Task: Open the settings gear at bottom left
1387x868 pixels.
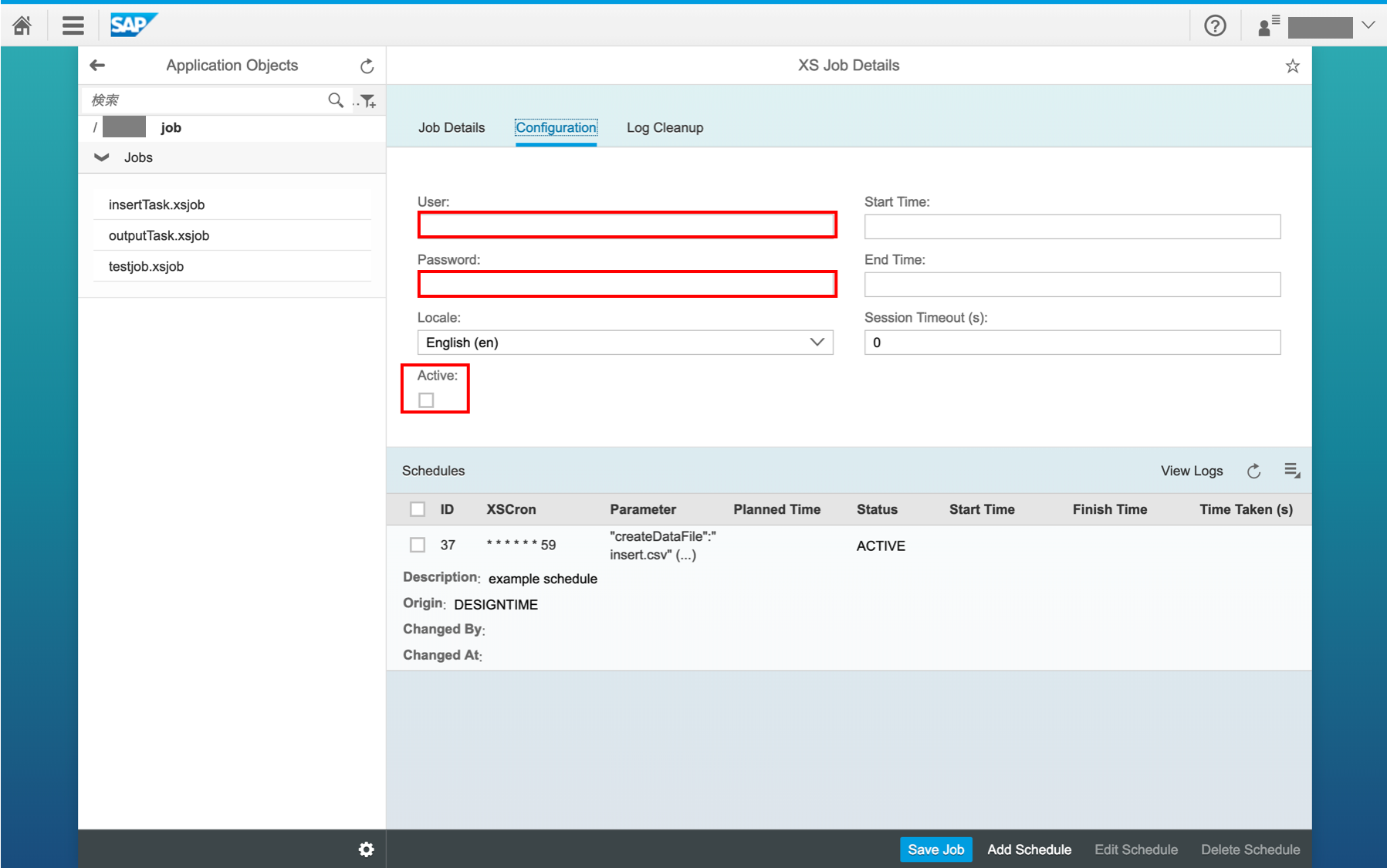Action: pyautogui.click(x=365, y=849)
